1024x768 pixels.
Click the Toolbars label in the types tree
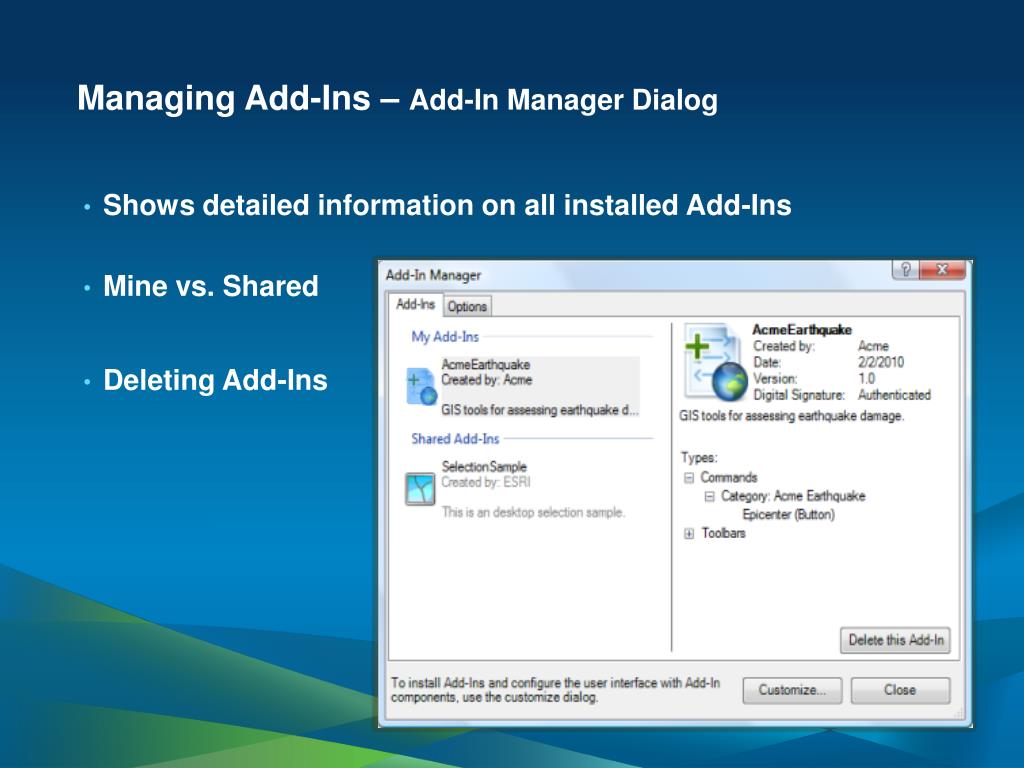[x=723, y=534]
